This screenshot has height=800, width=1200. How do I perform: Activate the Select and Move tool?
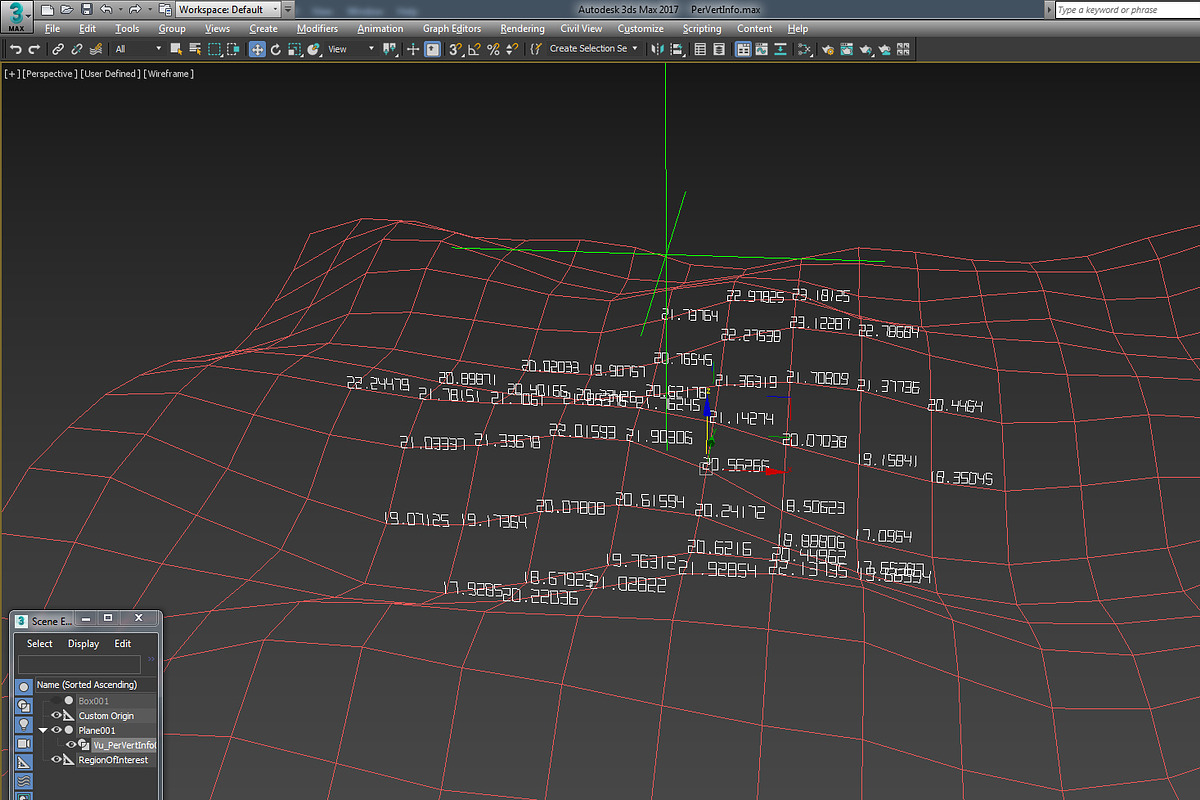pos(257,49)
